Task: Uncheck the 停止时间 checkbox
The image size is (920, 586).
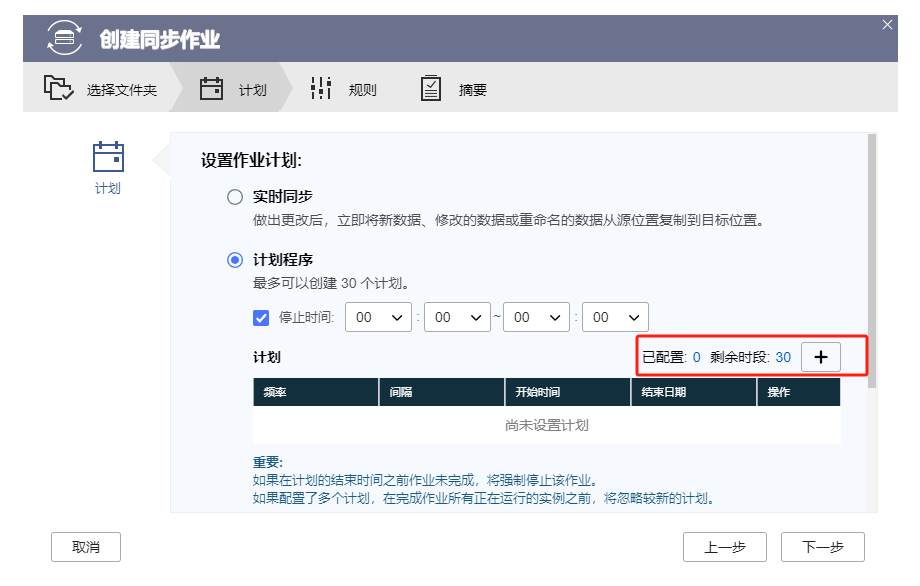Action: 262,318
